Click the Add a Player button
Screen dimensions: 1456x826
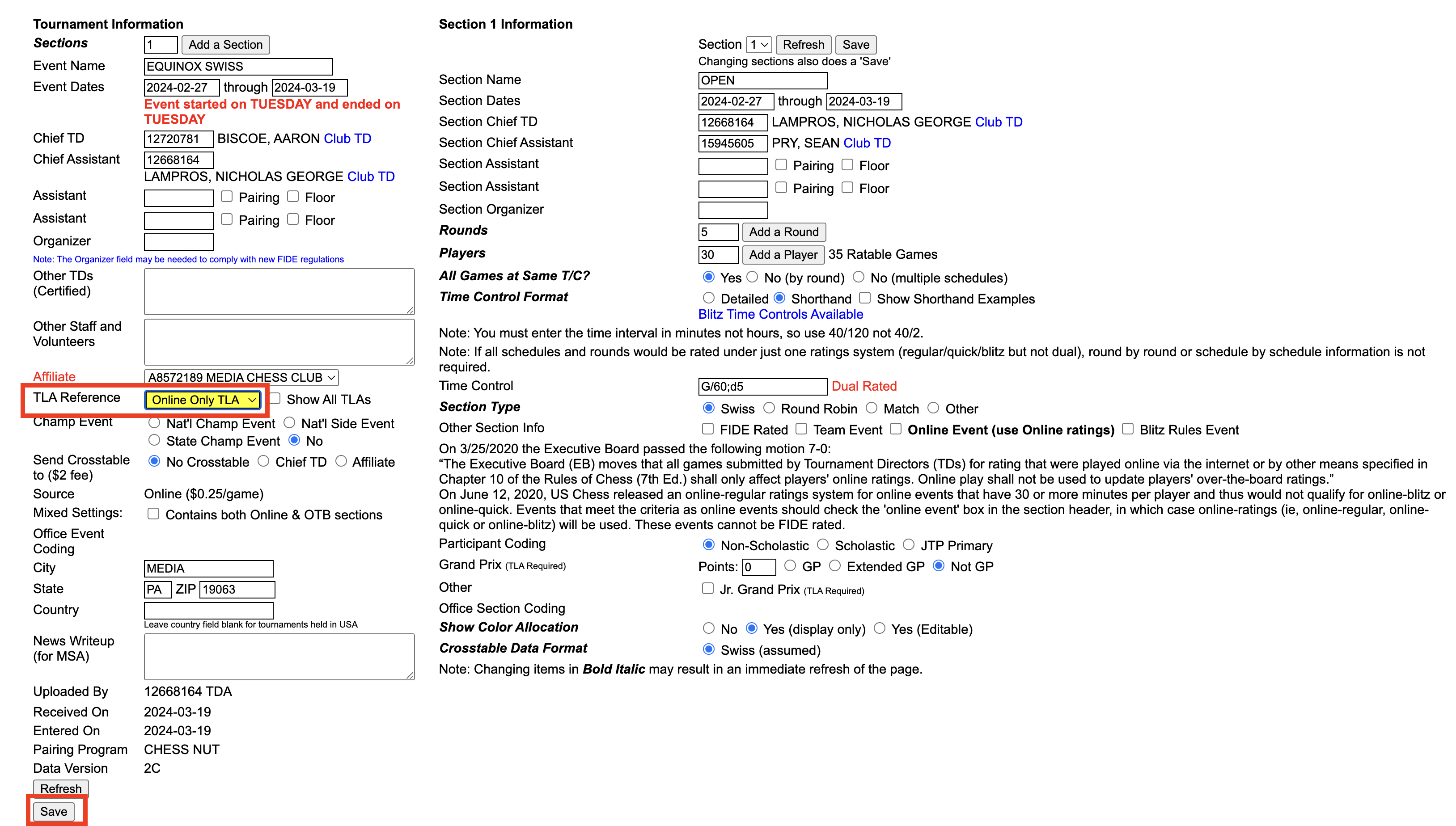(783, 254)
